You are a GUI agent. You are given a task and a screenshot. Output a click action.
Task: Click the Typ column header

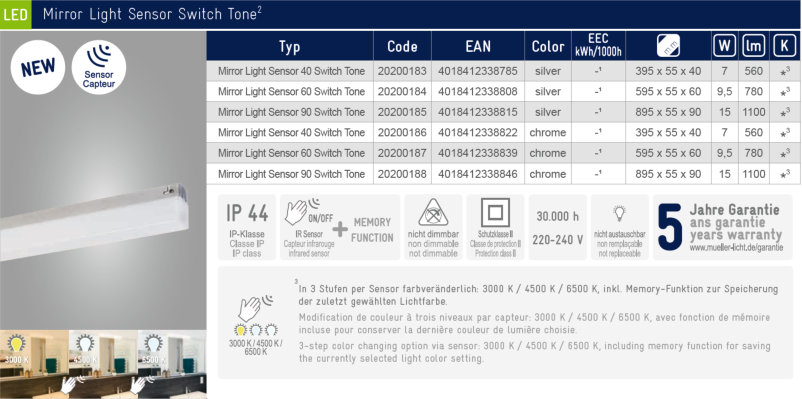click(289, 47)
